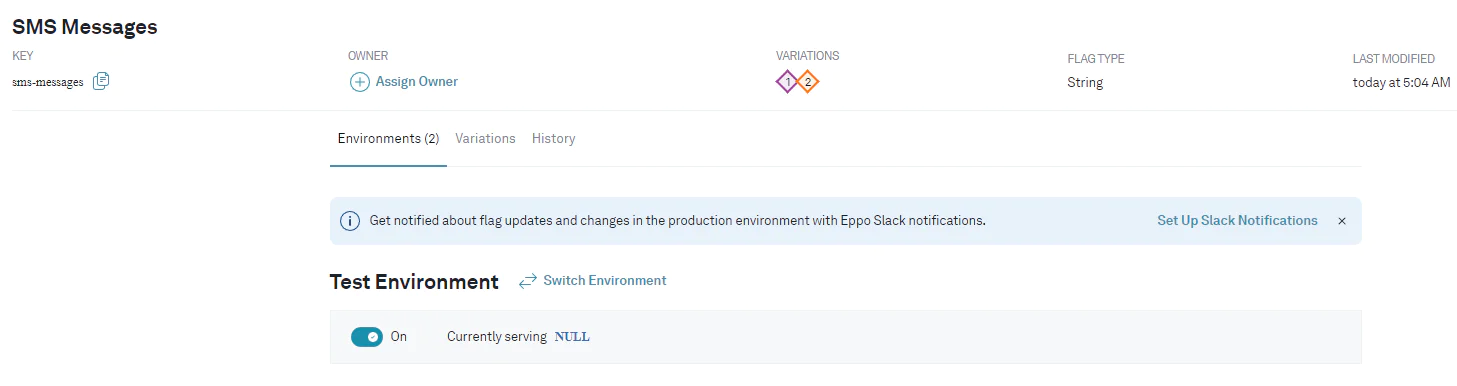Open the Environments (2) tab
The width and height of the screenshot is (1457, 386).
[388, 139]
